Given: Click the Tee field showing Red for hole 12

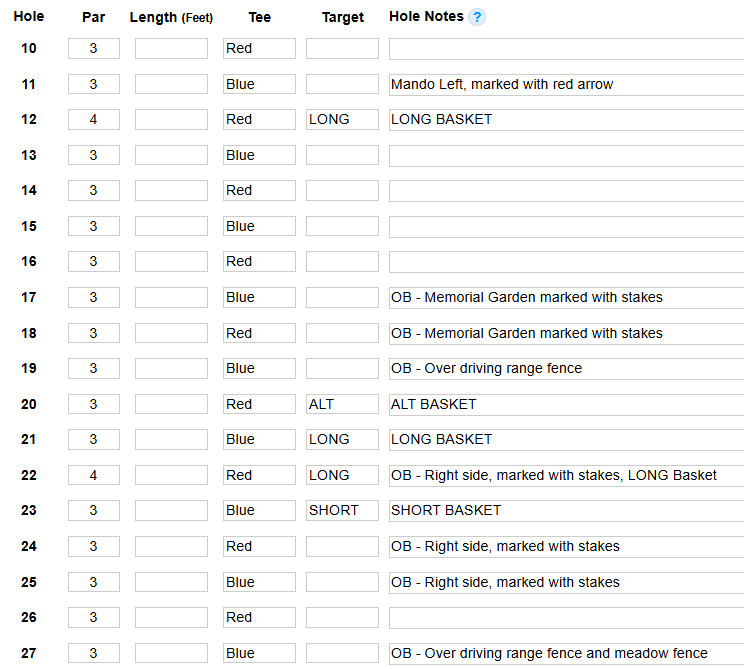Looking at the screenshot, I should click(x=260, y=120).
